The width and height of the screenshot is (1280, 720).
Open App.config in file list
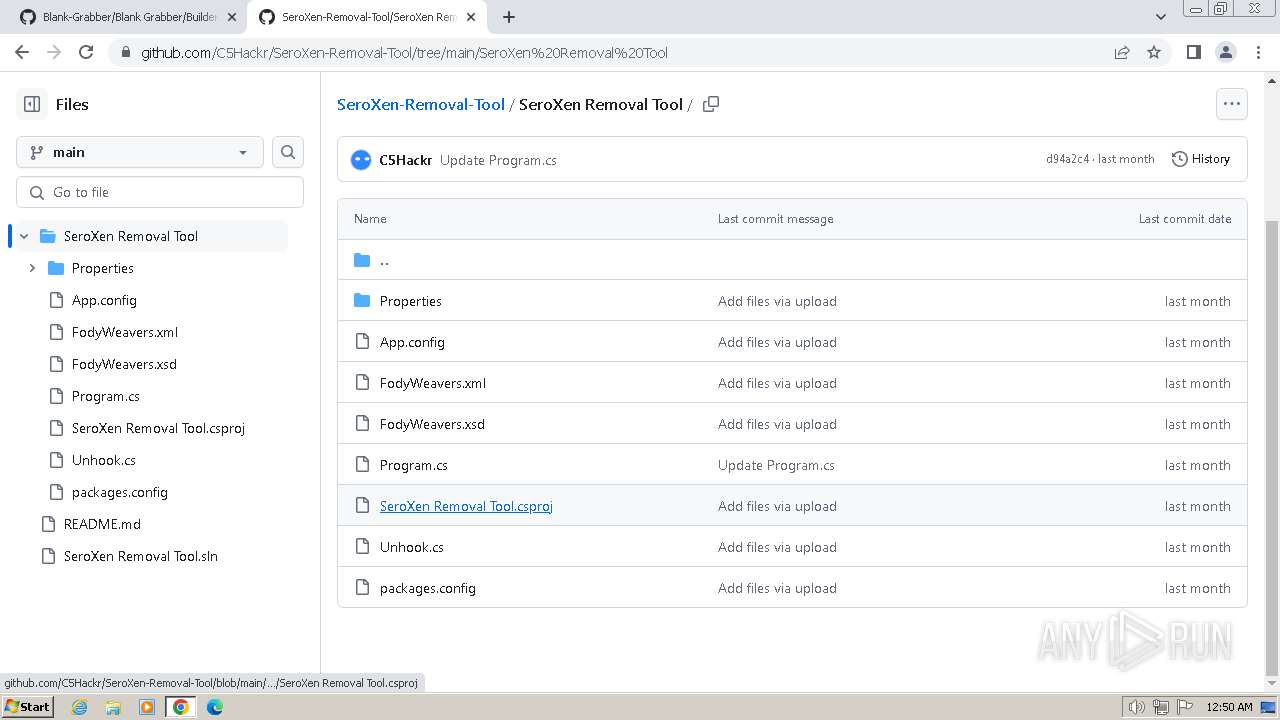click(412, 342)
